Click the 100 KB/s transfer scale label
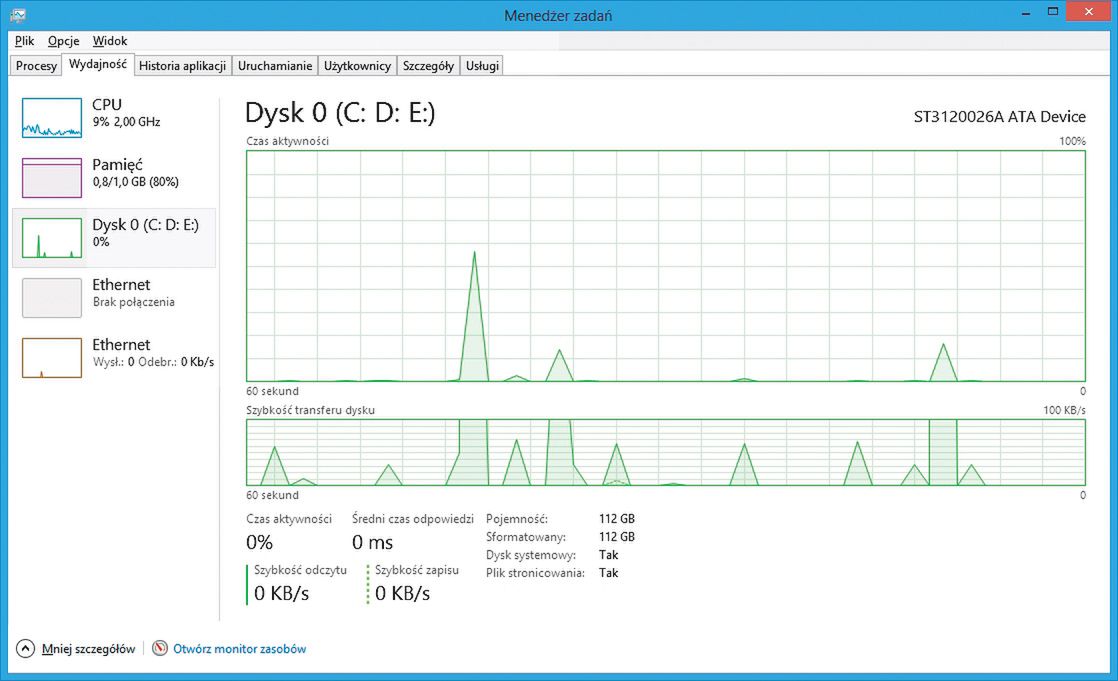 tap(1065, 410)
